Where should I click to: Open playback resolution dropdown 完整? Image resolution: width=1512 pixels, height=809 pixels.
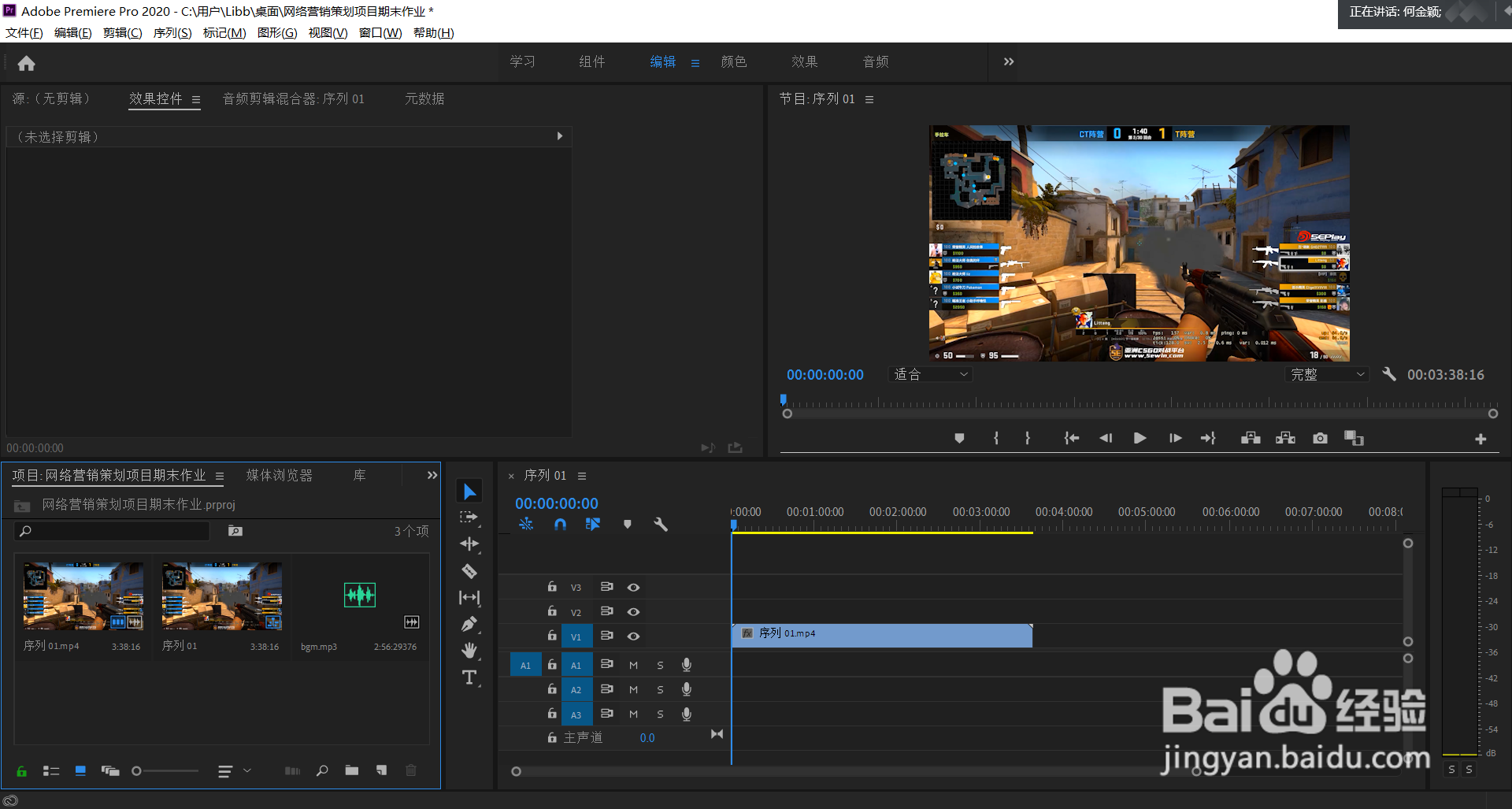(x=1327, y=375)
